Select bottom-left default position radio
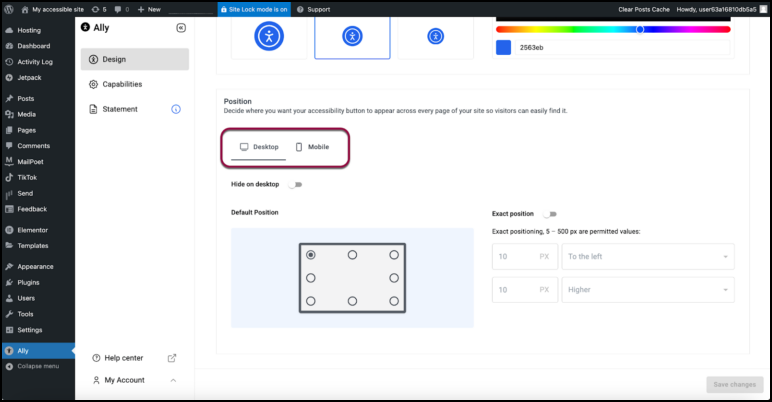 point(311,301)
